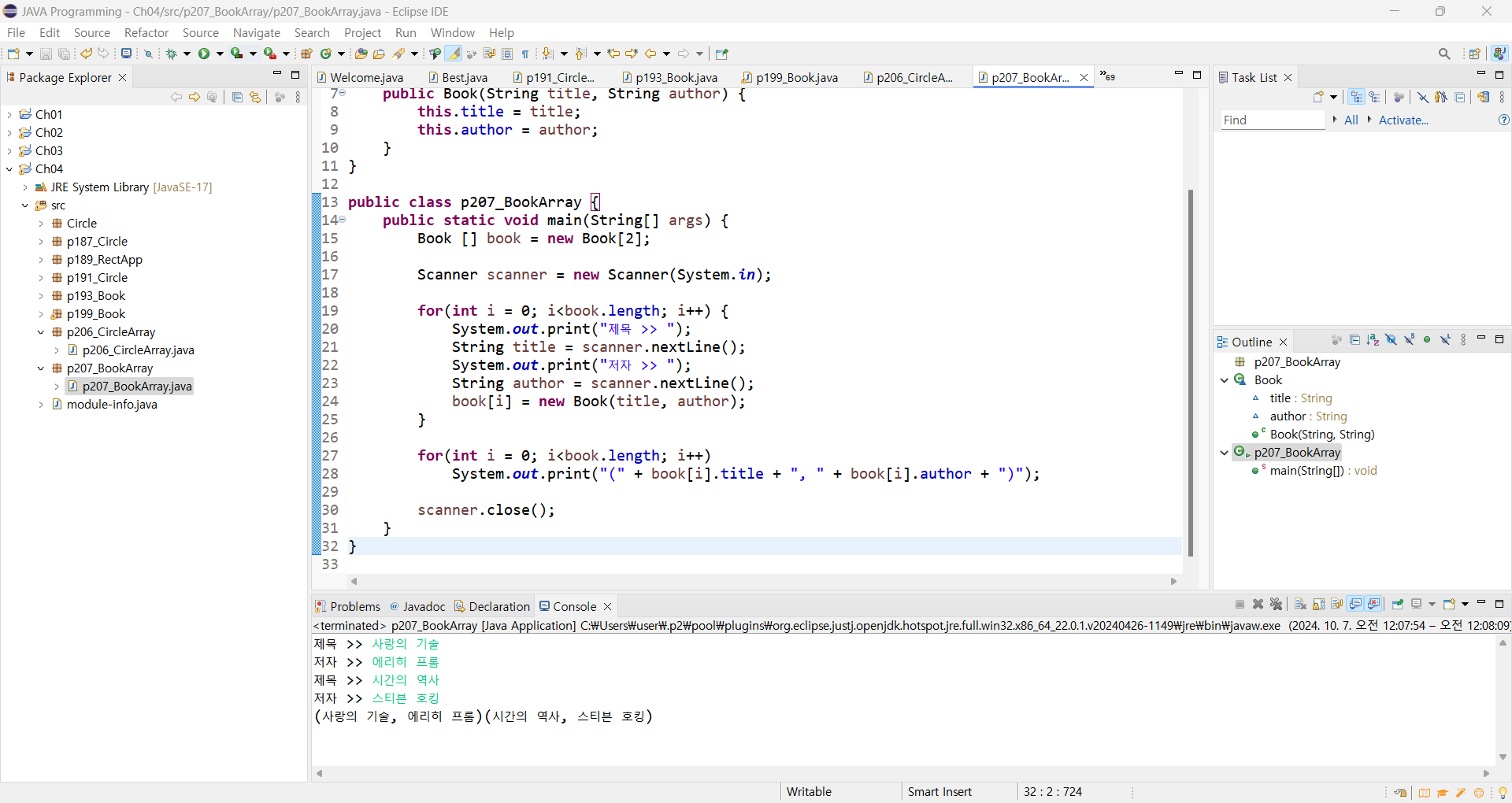This screenshot has width=1512, height=803.
Task: Click Clear Console icon
Action: (1300, 604)
